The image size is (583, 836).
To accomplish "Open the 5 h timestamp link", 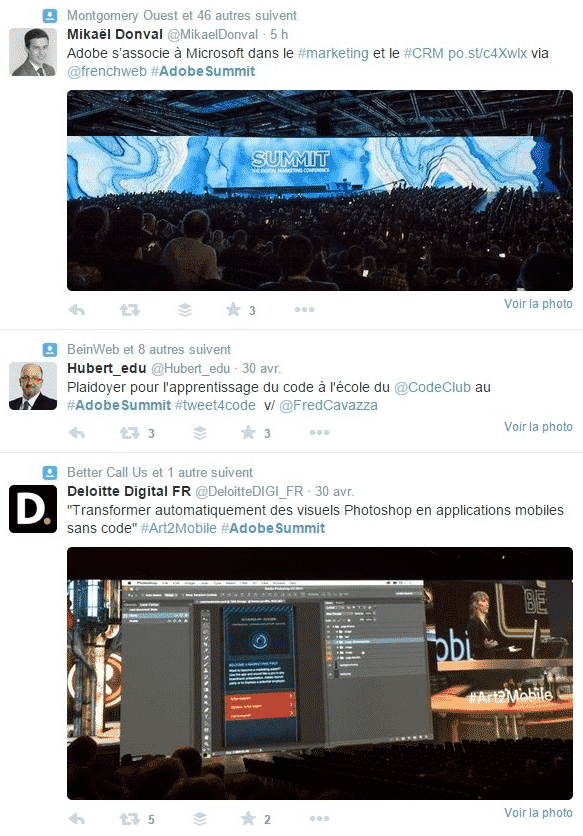I will 279,35.
